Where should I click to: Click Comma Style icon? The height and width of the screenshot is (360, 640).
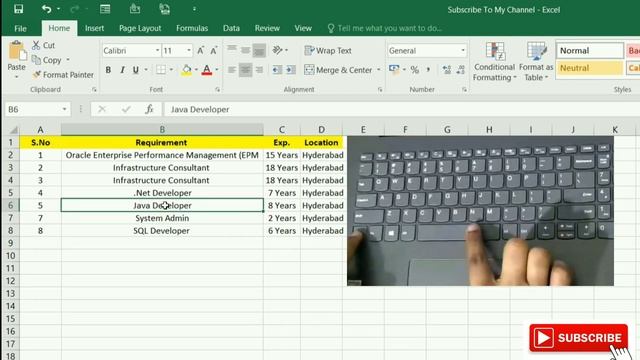pos(428,70)
